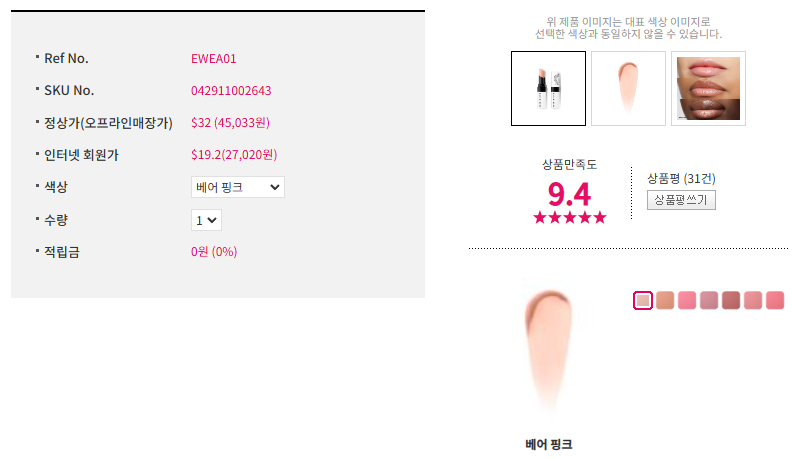Choose the first beige-pink color swatch
792x459 pixels.
click(643, 300)
